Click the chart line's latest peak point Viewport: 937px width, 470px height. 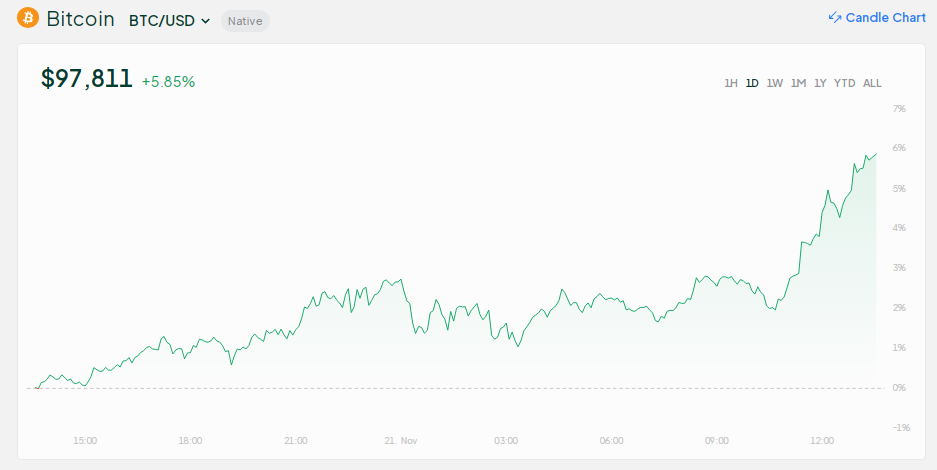click(x=876, y=154)
